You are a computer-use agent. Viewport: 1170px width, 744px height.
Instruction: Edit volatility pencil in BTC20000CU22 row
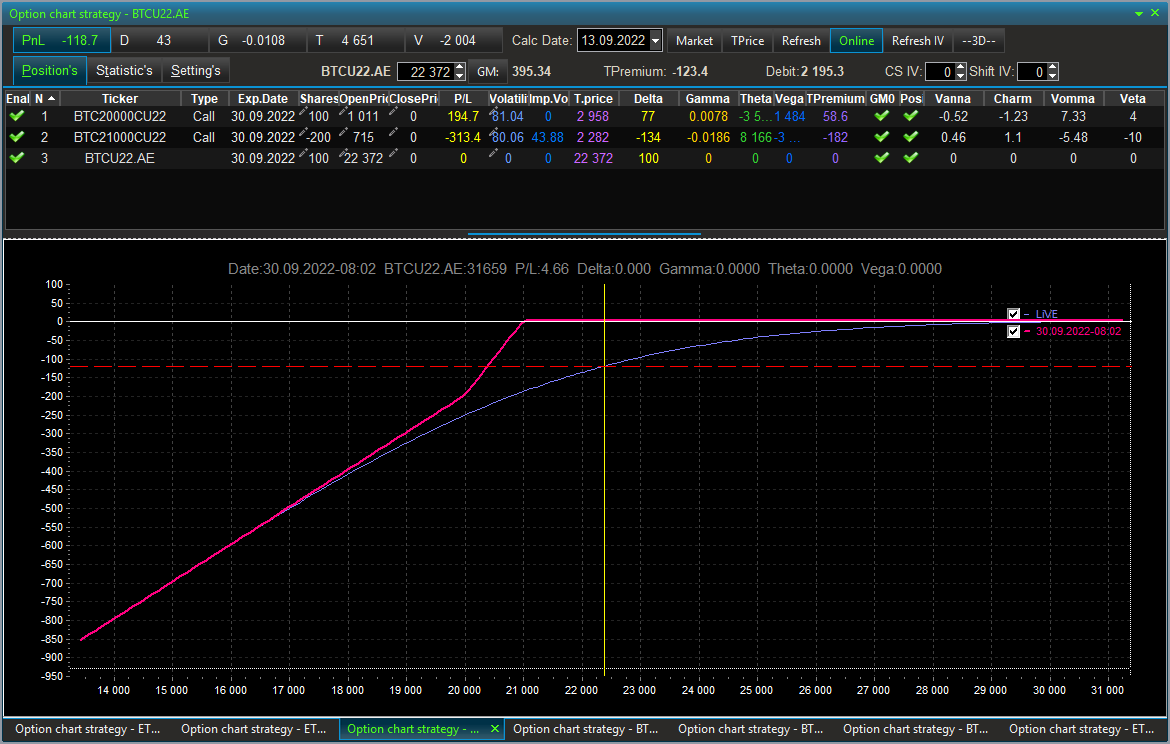click(x=493, y=112)
